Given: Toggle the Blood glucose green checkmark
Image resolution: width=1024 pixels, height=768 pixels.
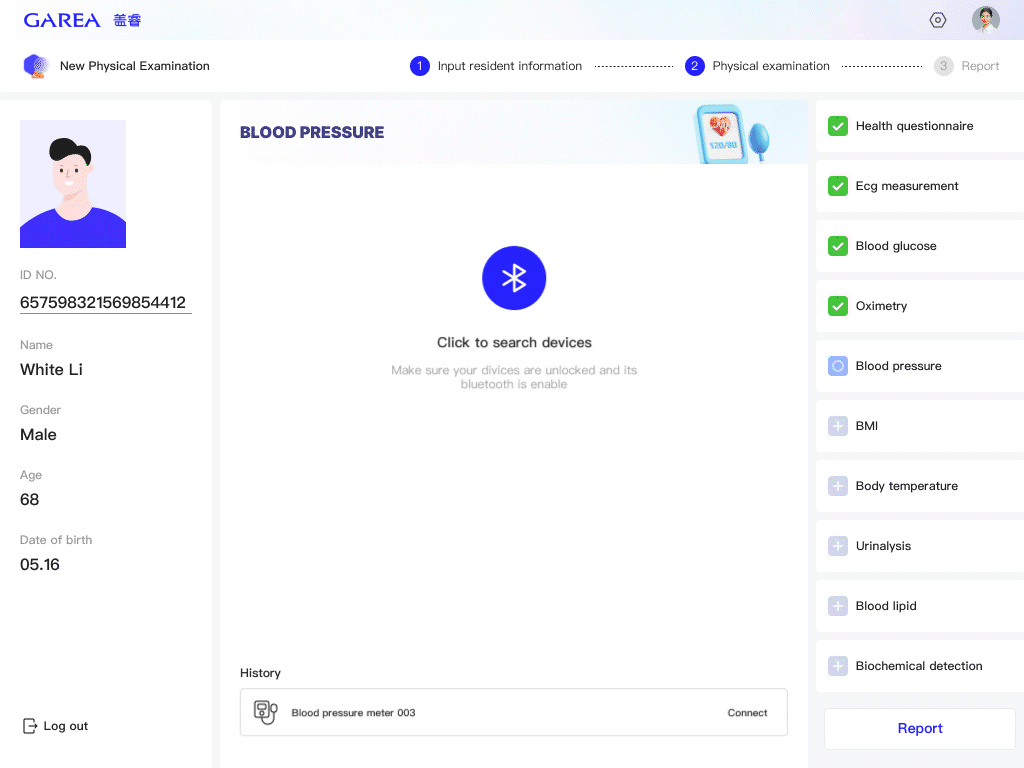Looking at the screenshot, I should click(x=838, y=246).
